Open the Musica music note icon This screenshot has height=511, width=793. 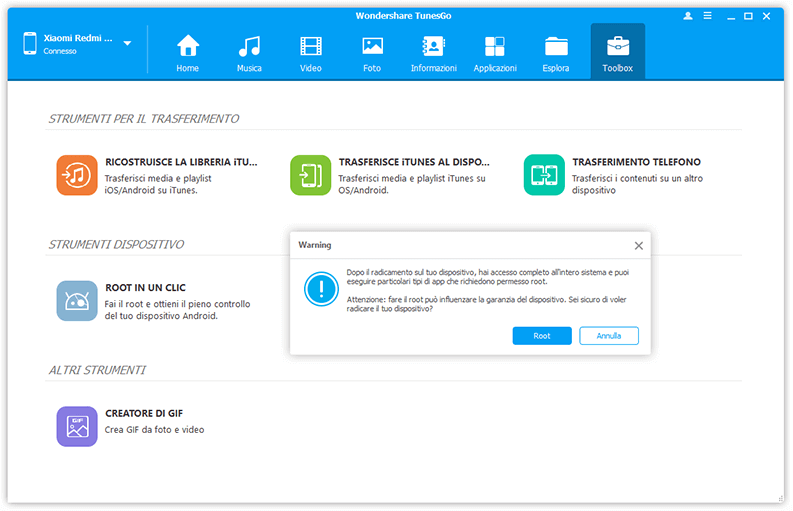tap(249, 46)
